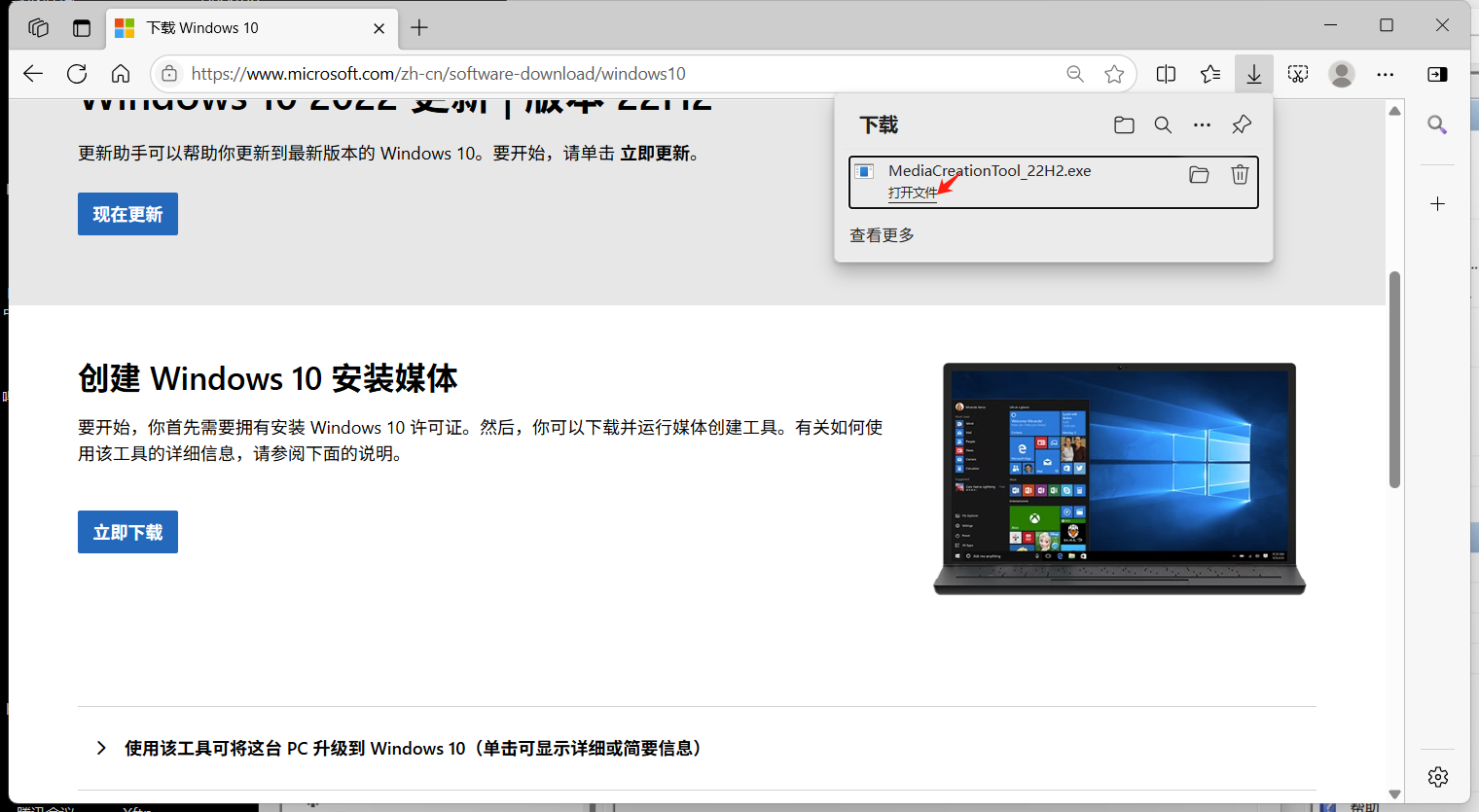Click the Windows 10 laptop image
The image size is (1479, 812).
pyautogui.click(x=1119, y=478)
